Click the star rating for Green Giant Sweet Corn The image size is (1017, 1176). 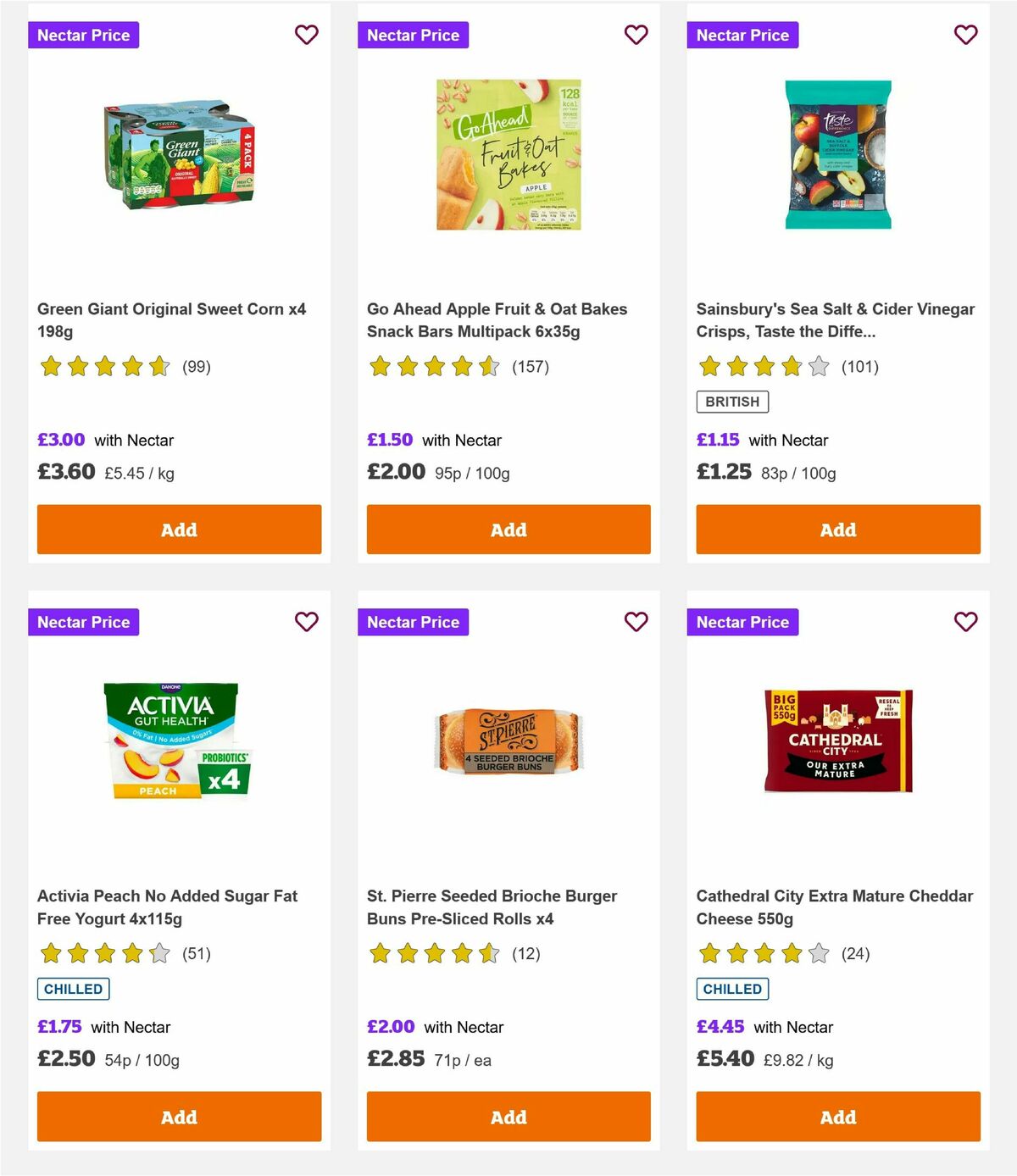(103, 367)
